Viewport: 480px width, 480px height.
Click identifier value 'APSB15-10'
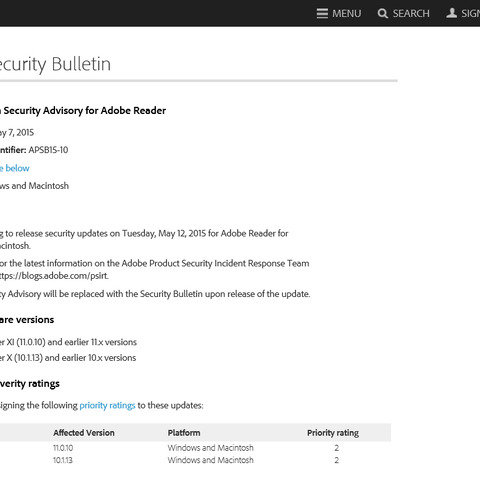(48, 150)
